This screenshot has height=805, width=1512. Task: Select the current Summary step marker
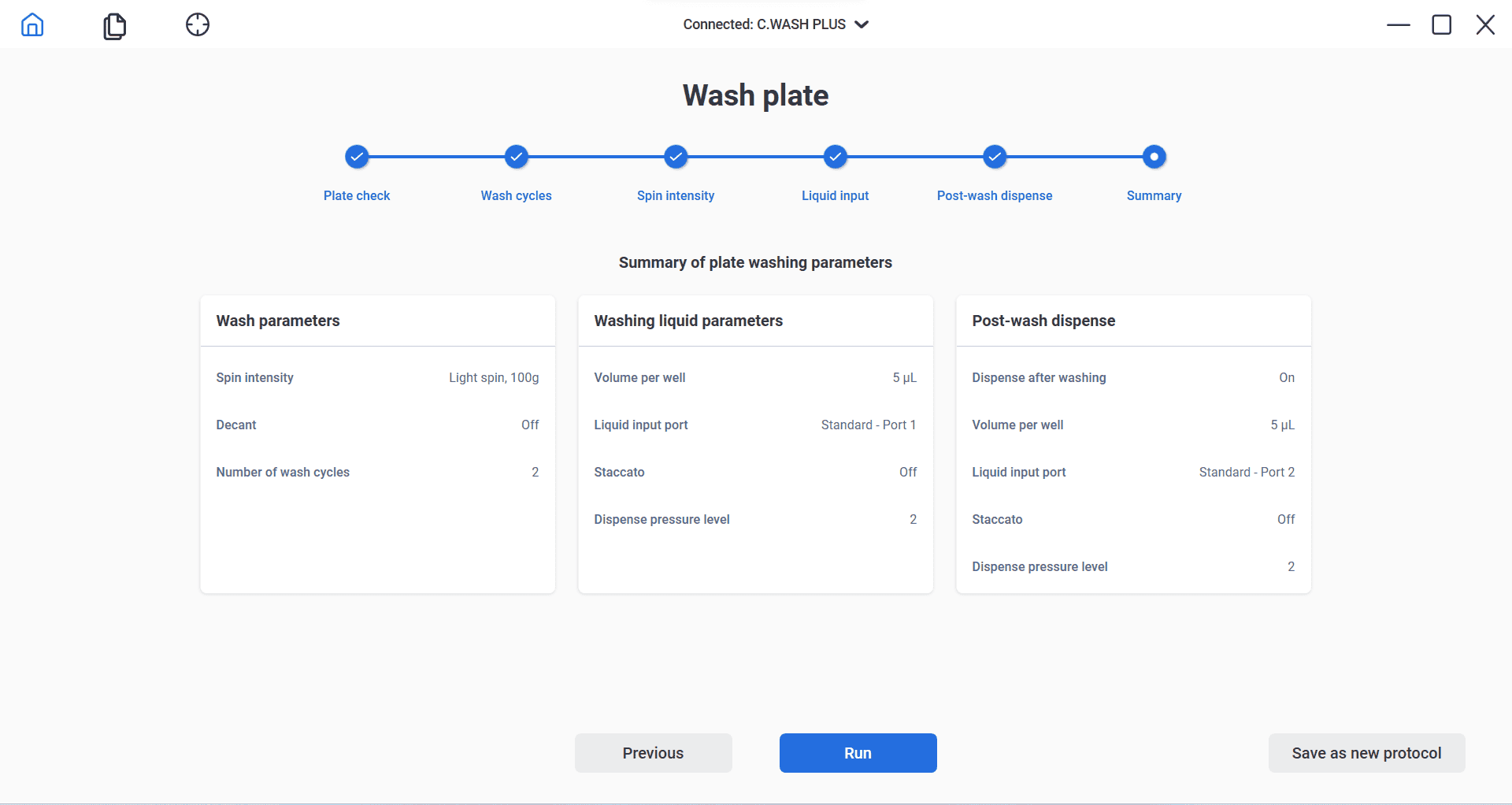[1154, 157]
